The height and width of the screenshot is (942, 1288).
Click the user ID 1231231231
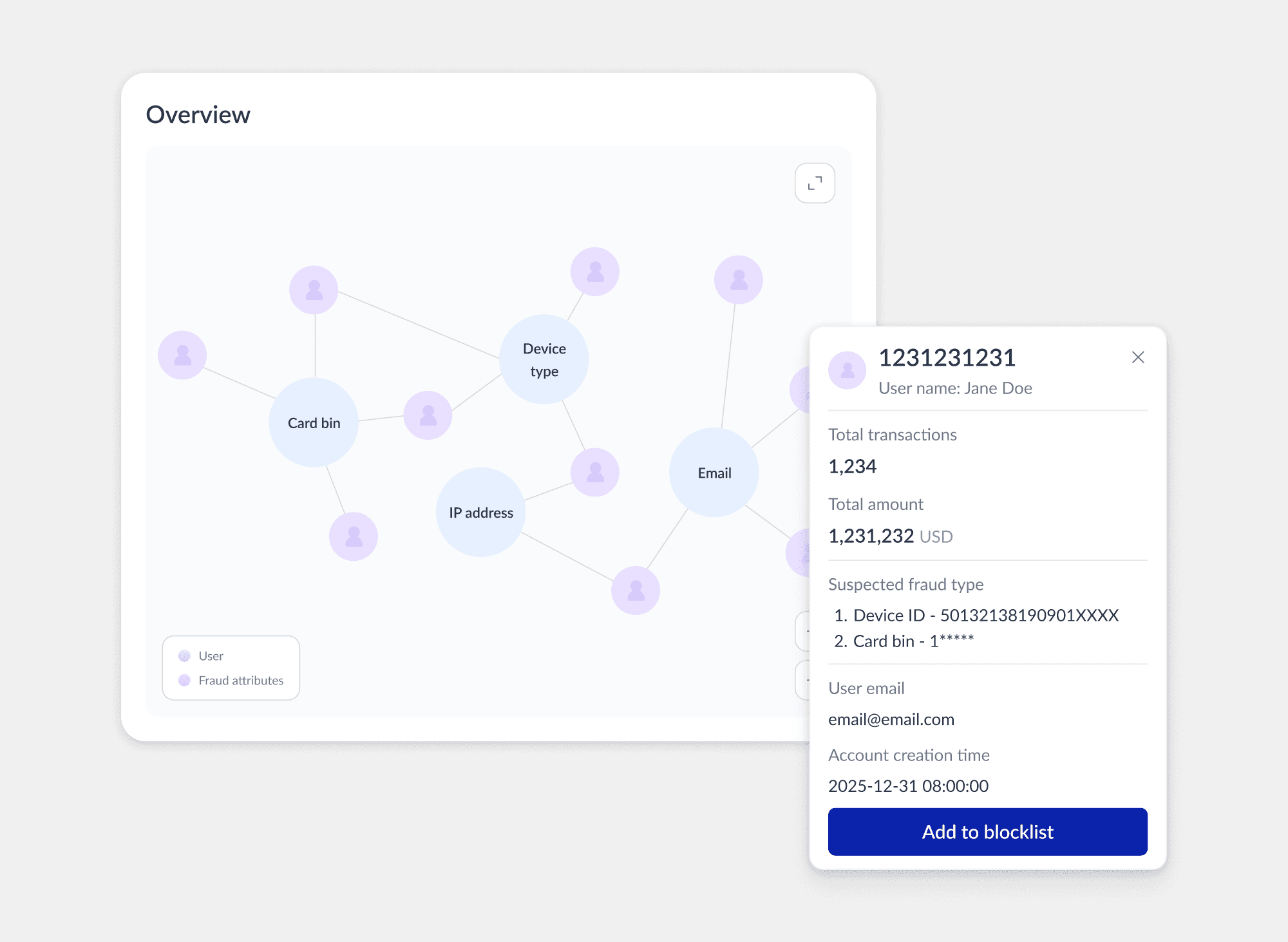pyautogui.click(x=947, y=357)
